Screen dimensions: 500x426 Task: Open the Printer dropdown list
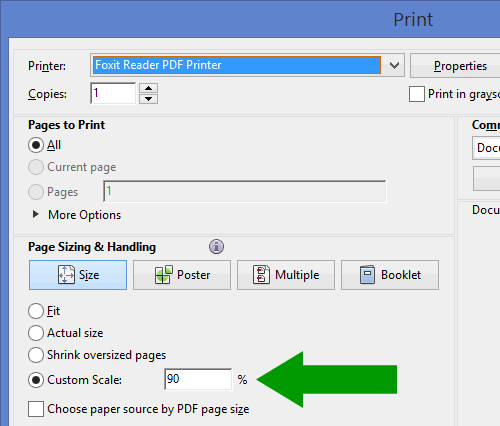tap(394, 65)
